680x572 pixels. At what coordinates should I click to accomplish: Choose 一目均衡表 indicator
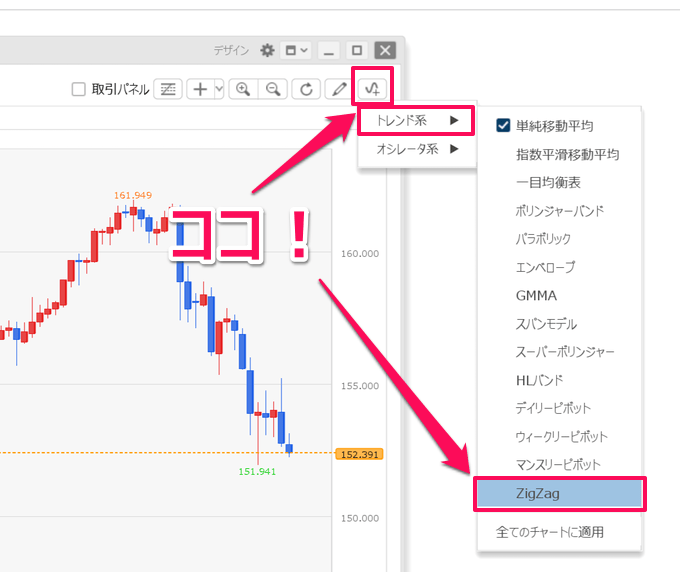tap(548, 183)
